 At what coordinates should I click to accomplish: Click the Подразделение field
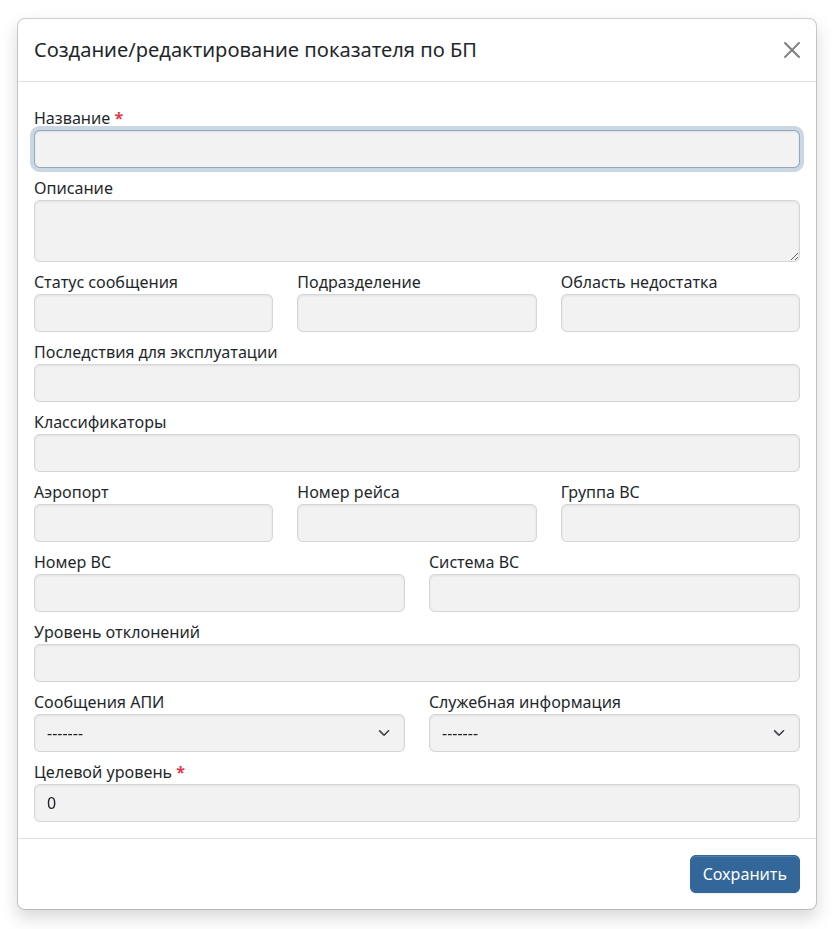point(416,313)
